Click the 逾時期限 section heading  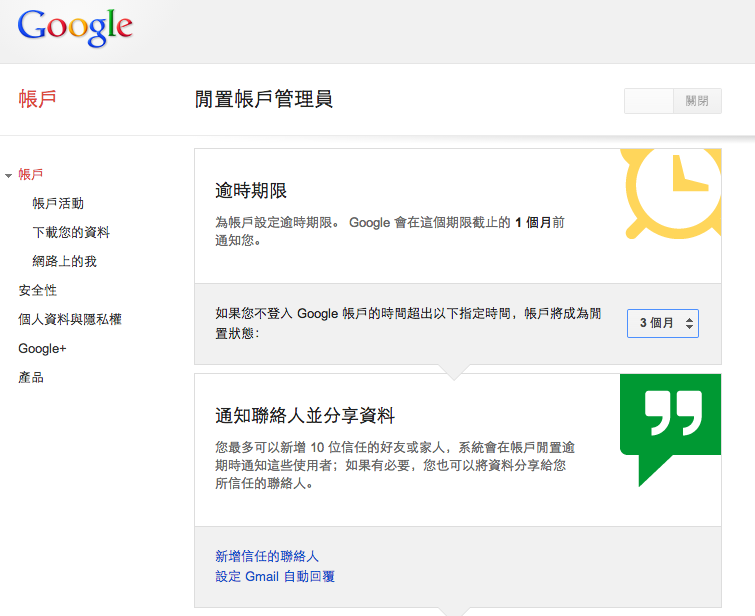(x=251, y=191)
